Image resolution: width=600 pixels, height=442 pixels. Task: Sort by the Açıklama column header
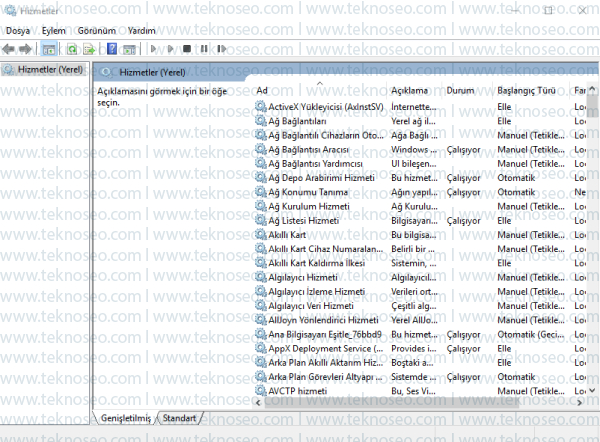(x=409, y=91)
